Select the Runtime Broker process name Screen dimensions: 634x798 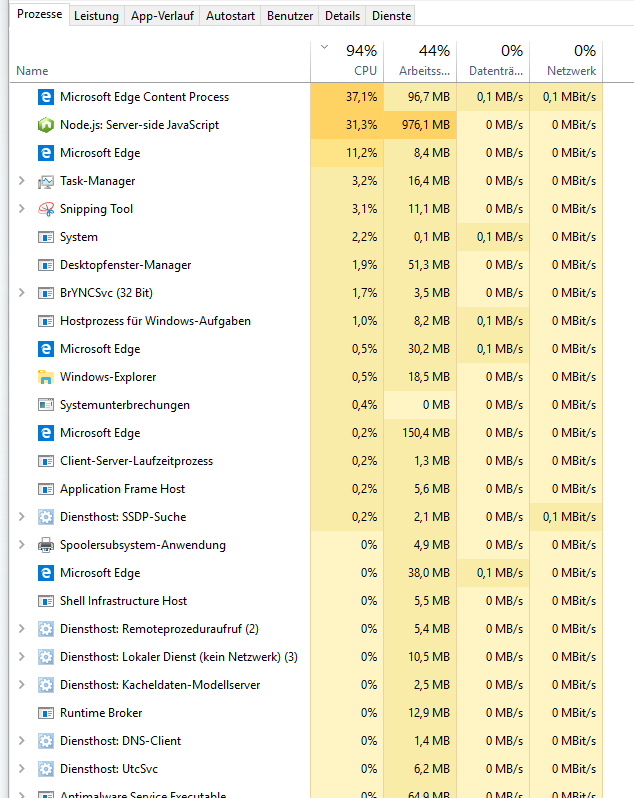click(101, 712)
